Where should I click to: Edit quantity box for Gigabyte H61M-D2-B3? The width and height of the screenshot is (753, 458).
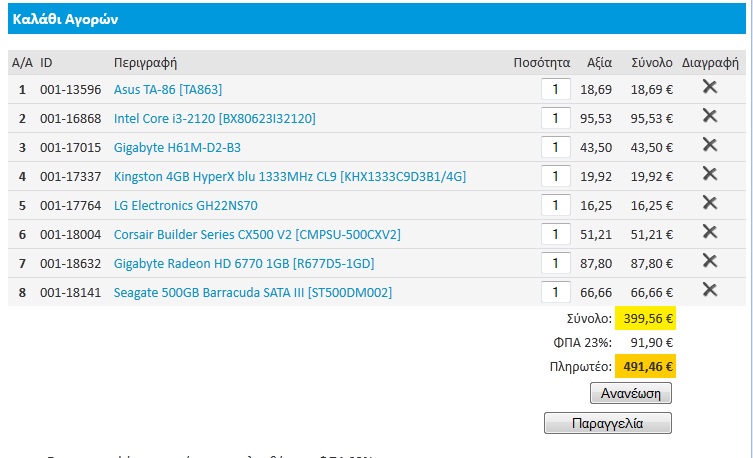coord(556,147)
